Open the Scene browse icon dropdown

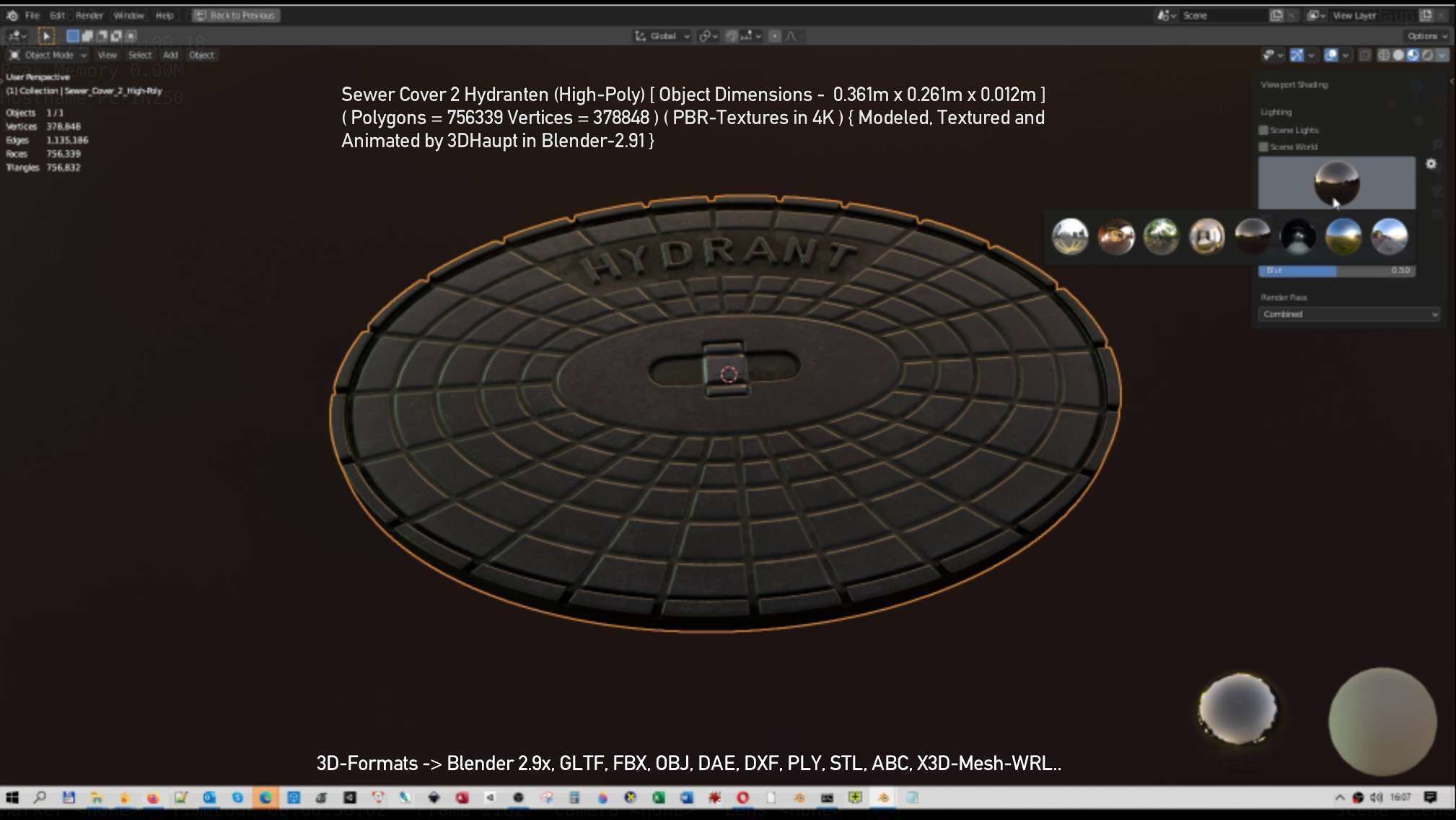[x=1167, y=15]
